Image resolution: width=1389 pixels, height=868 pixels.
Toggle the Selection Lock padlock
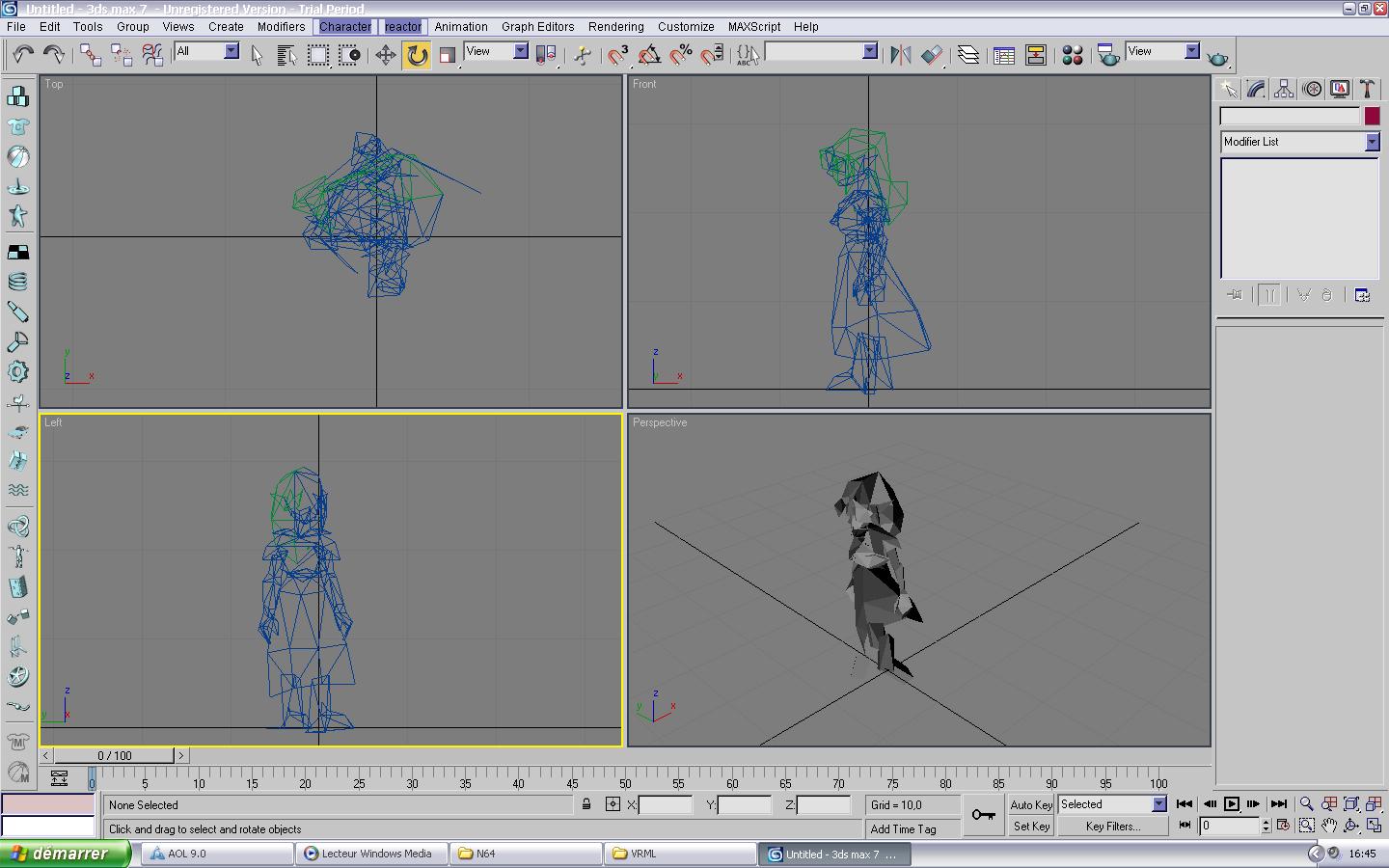click(586, 804)
